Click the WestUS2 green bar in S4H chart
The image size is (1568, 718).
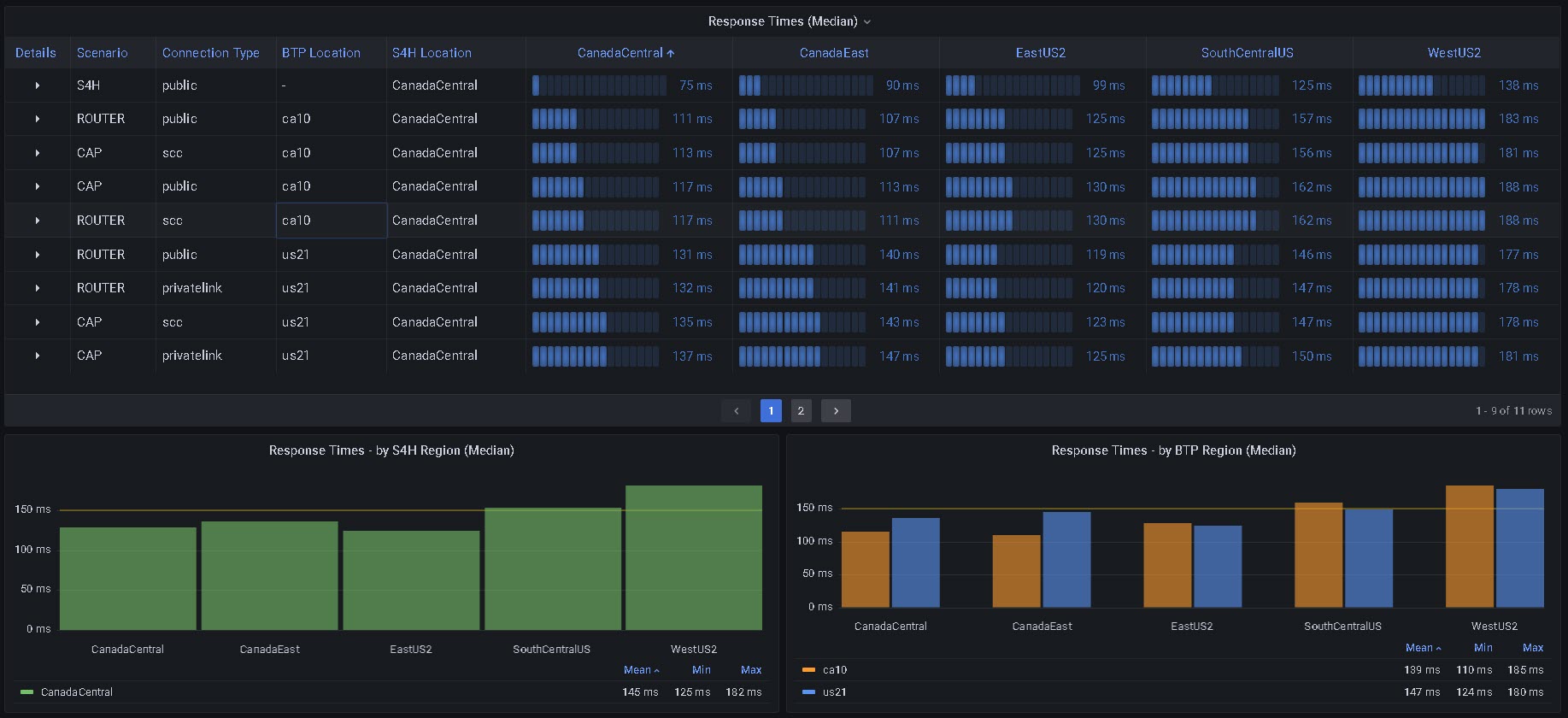click(693, 557)
